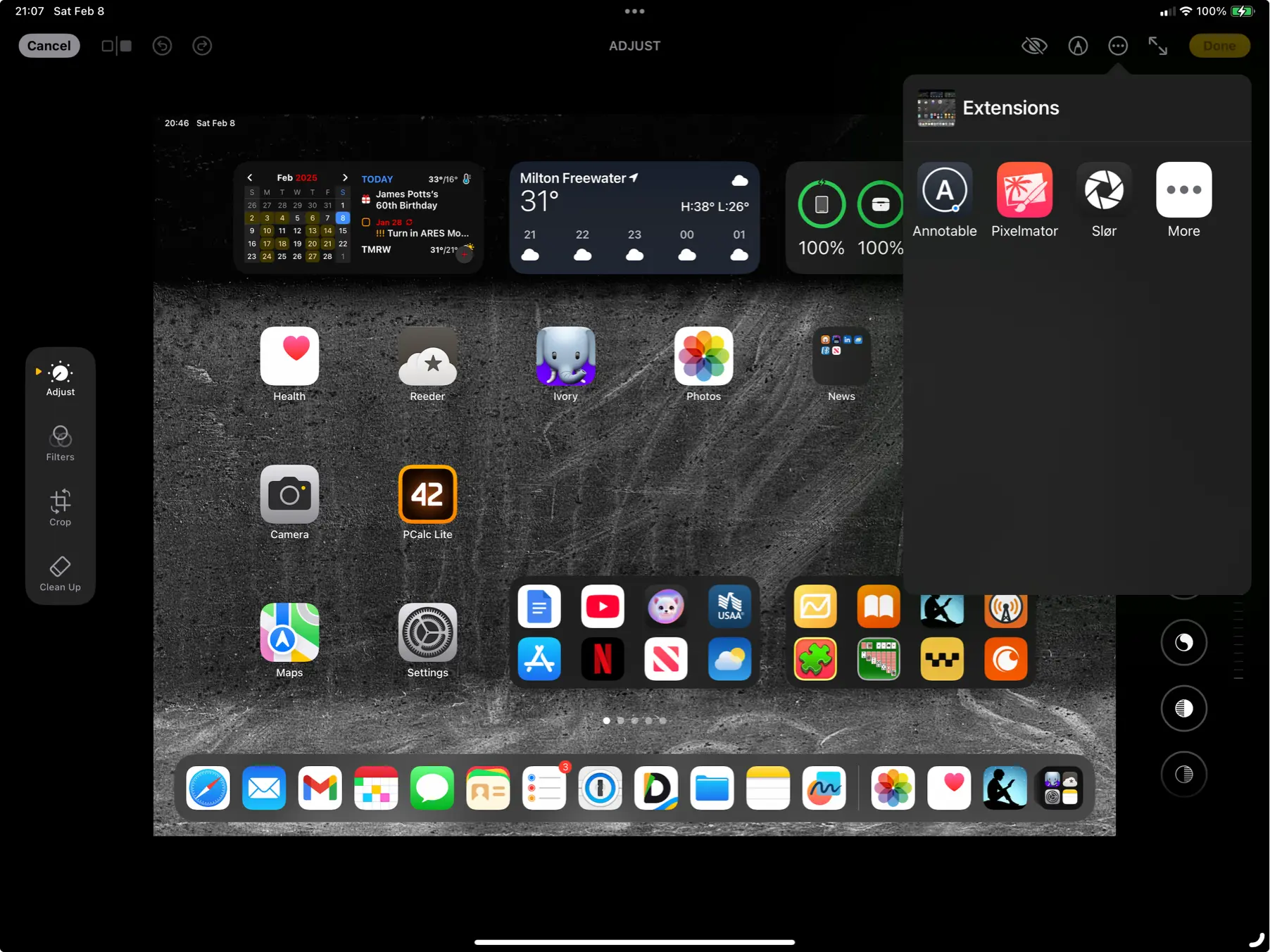Open the Crop tool
The width and height of the screenshot is (1270, 952).
point(61,508)
